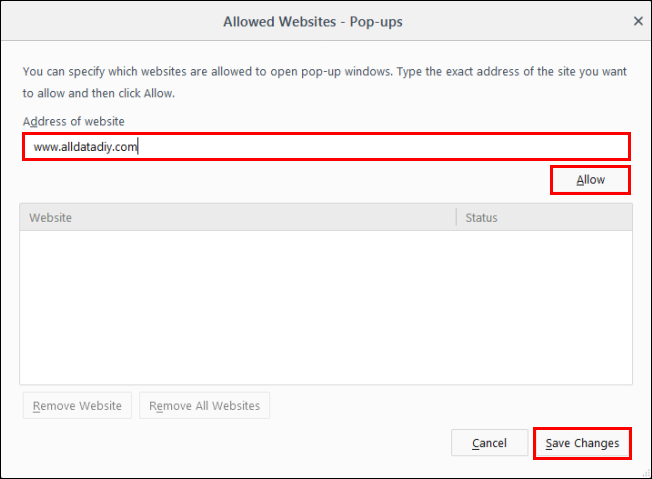Click the resize grip in dialog corner
Viewport: 652px width, 479px height.
(x=646, y=473)
